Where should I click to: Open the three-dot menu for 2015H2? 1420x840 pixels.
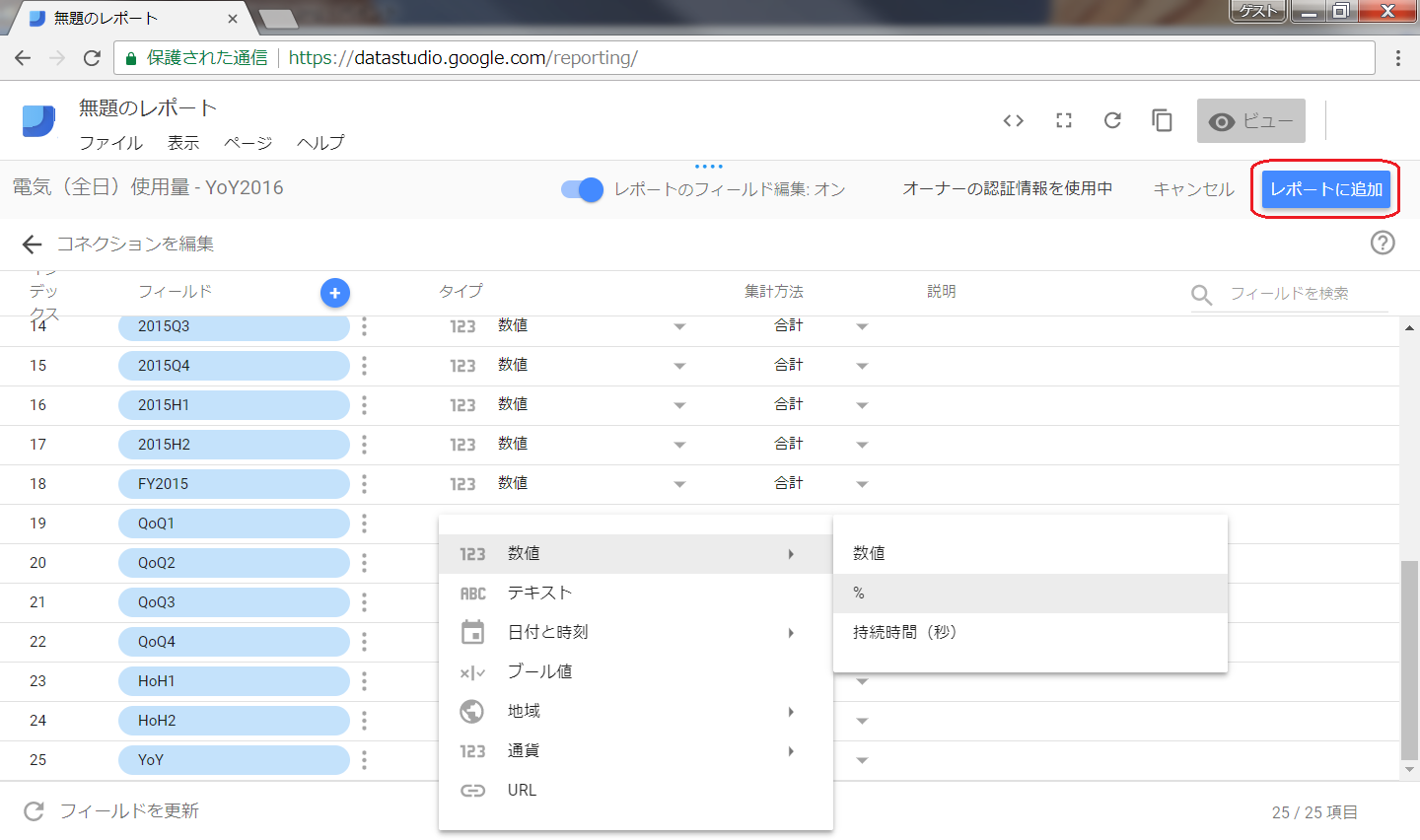[364, 445]
